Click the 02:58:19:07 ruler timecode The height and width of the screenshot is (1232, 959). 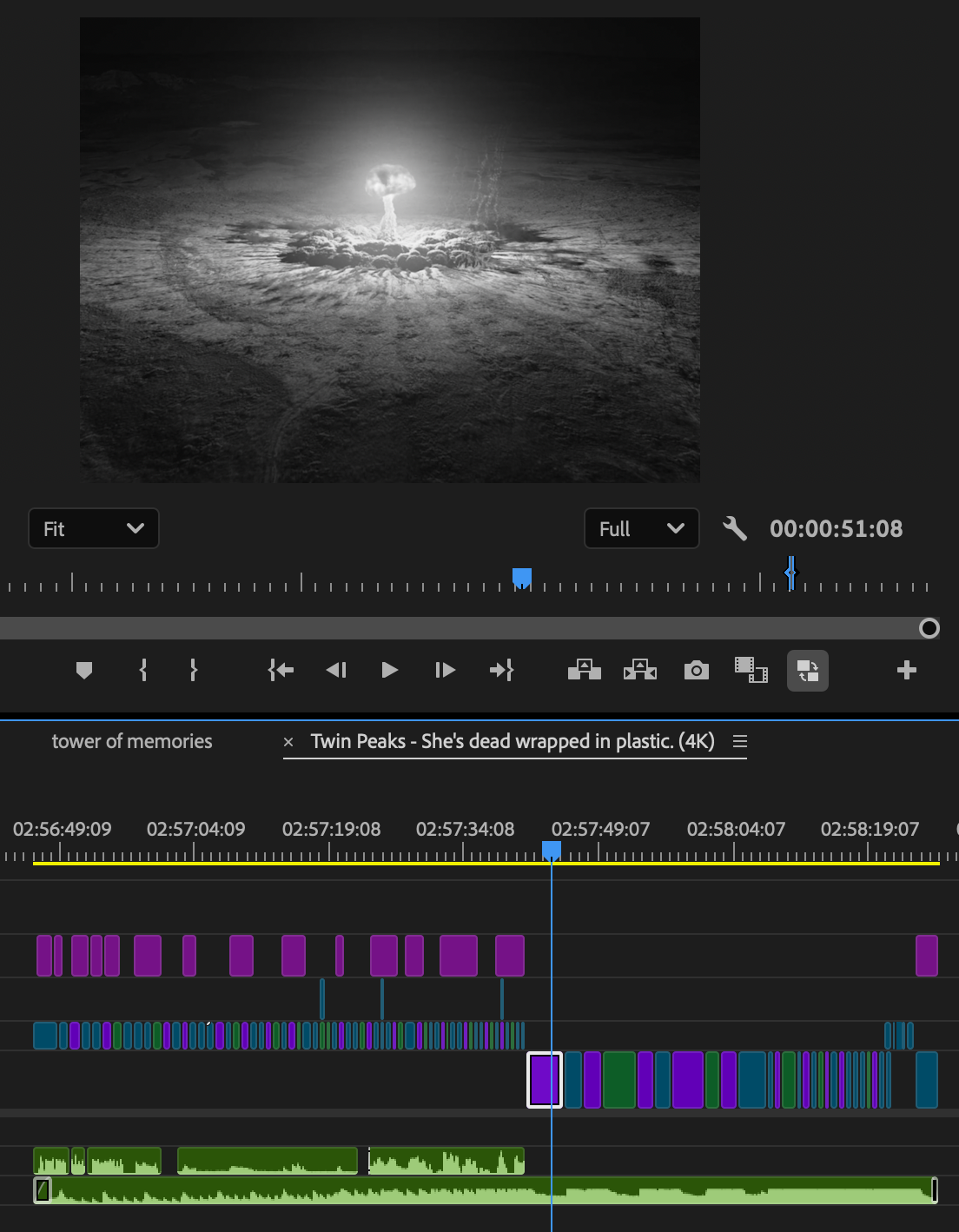tap(870, 829)
